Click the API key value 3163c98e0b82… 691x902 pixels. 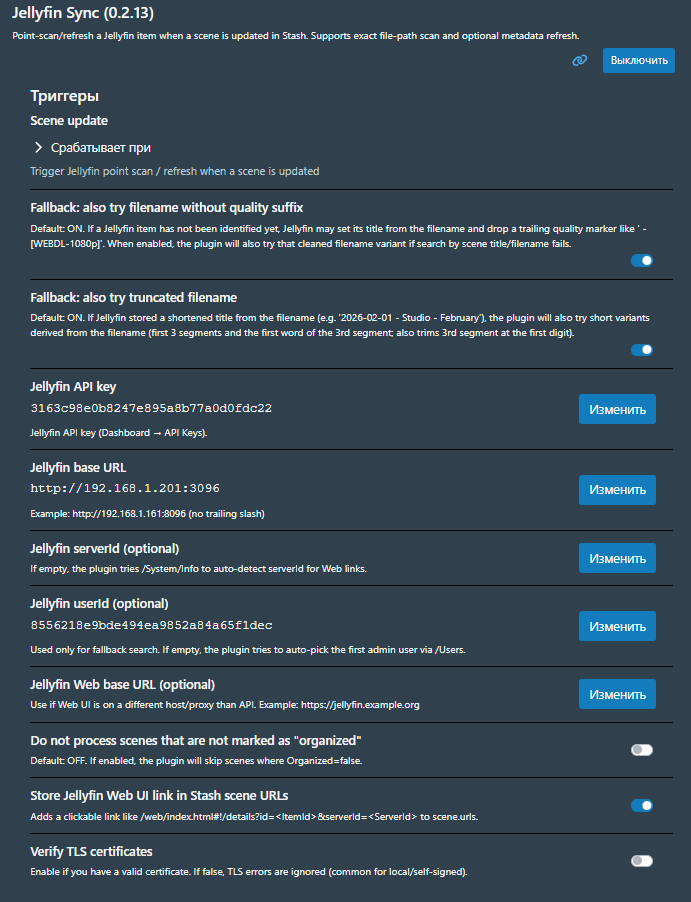[x=151, y=408]
